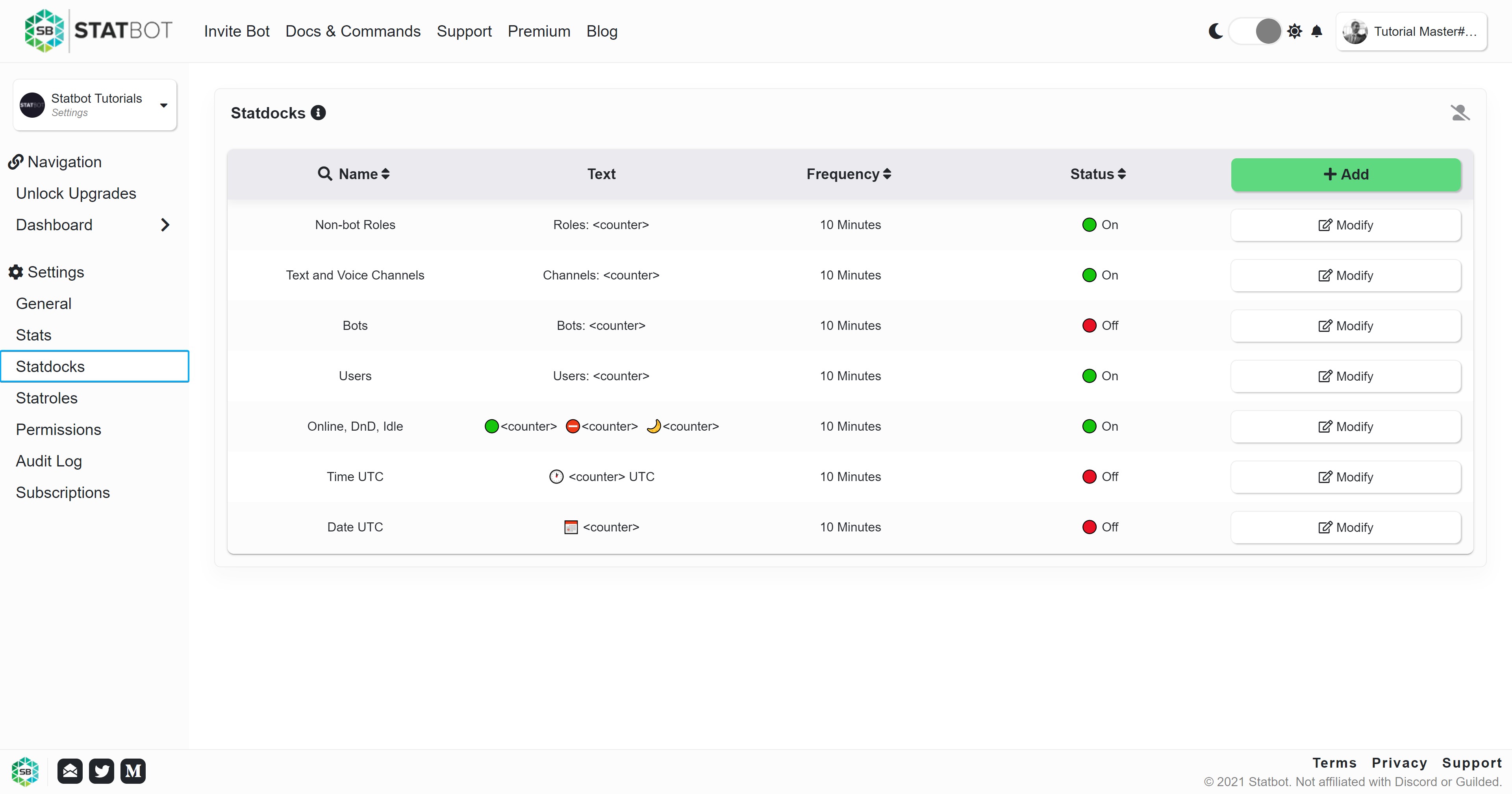Click the footer Statbot logo
This screenshot has height=794, width=1512.
pyautogui.click(x=25, y=771)
